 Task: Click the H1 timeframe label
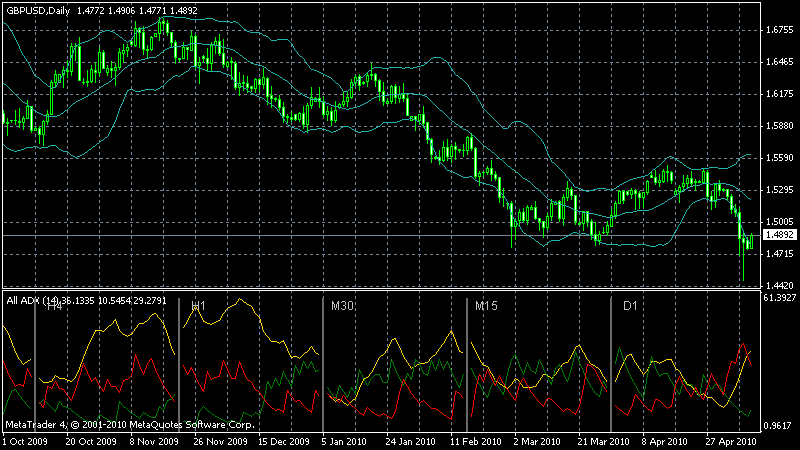coord(198,306)
